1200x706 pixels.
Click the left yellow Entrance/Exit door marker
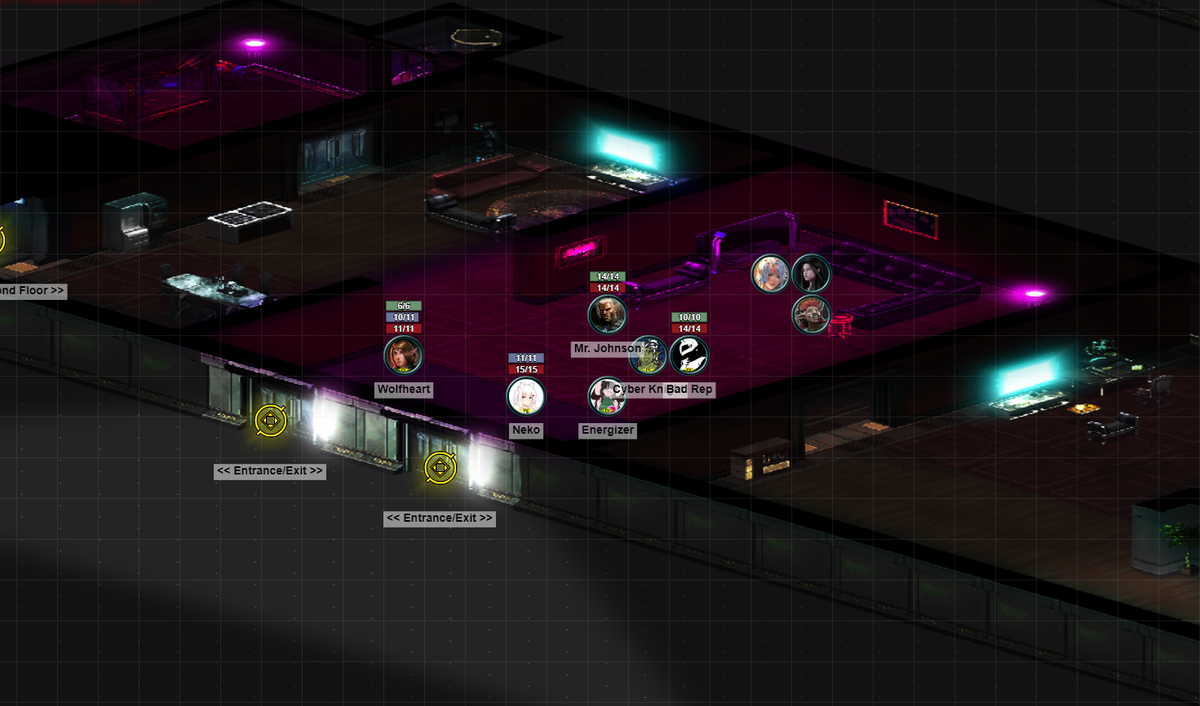[x=270, y=420]
